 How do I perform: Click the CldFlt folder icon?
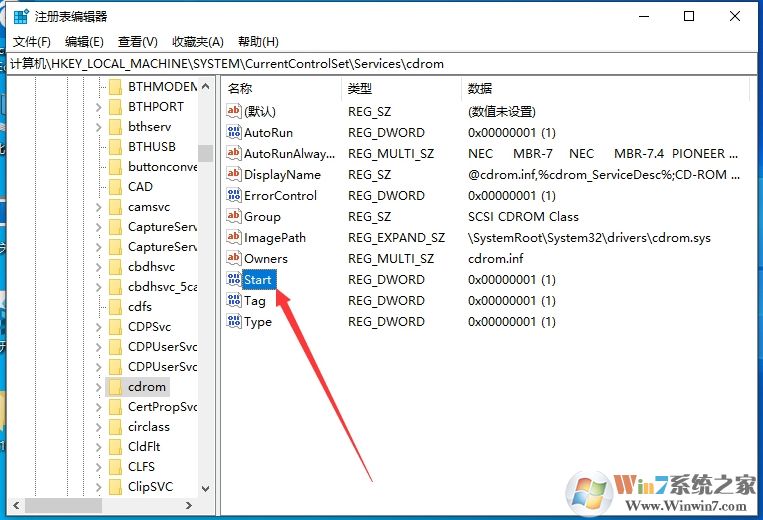[115, 447]
